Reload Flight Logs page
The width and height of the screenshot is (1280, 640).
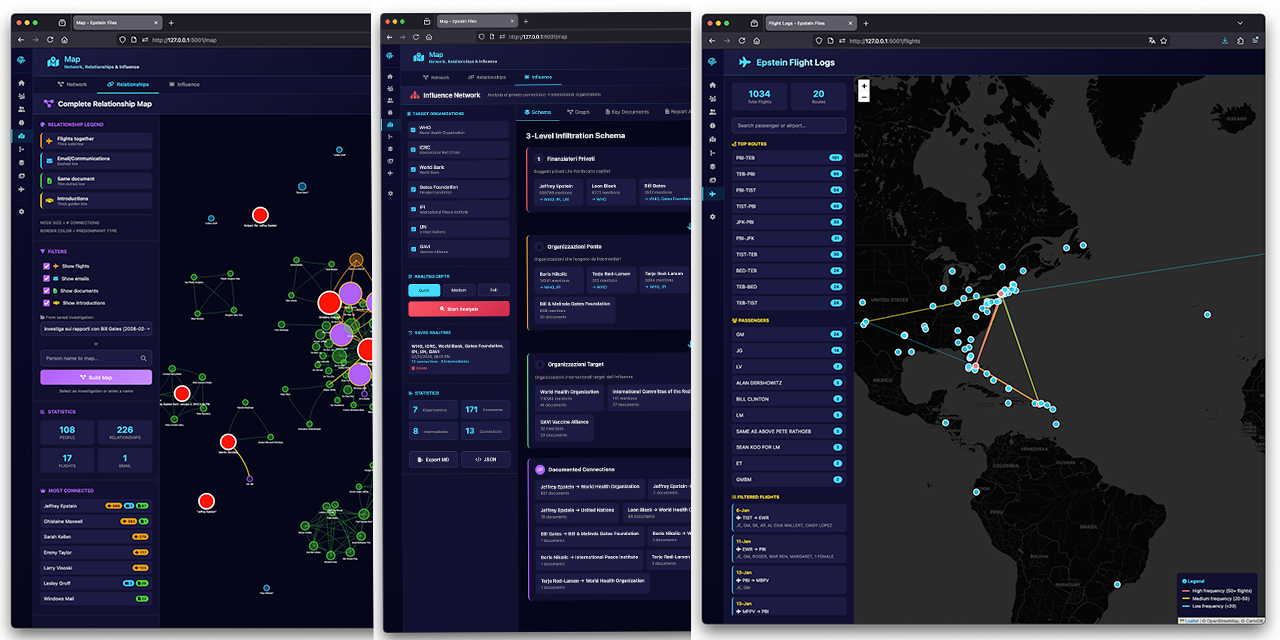point(741,41)
